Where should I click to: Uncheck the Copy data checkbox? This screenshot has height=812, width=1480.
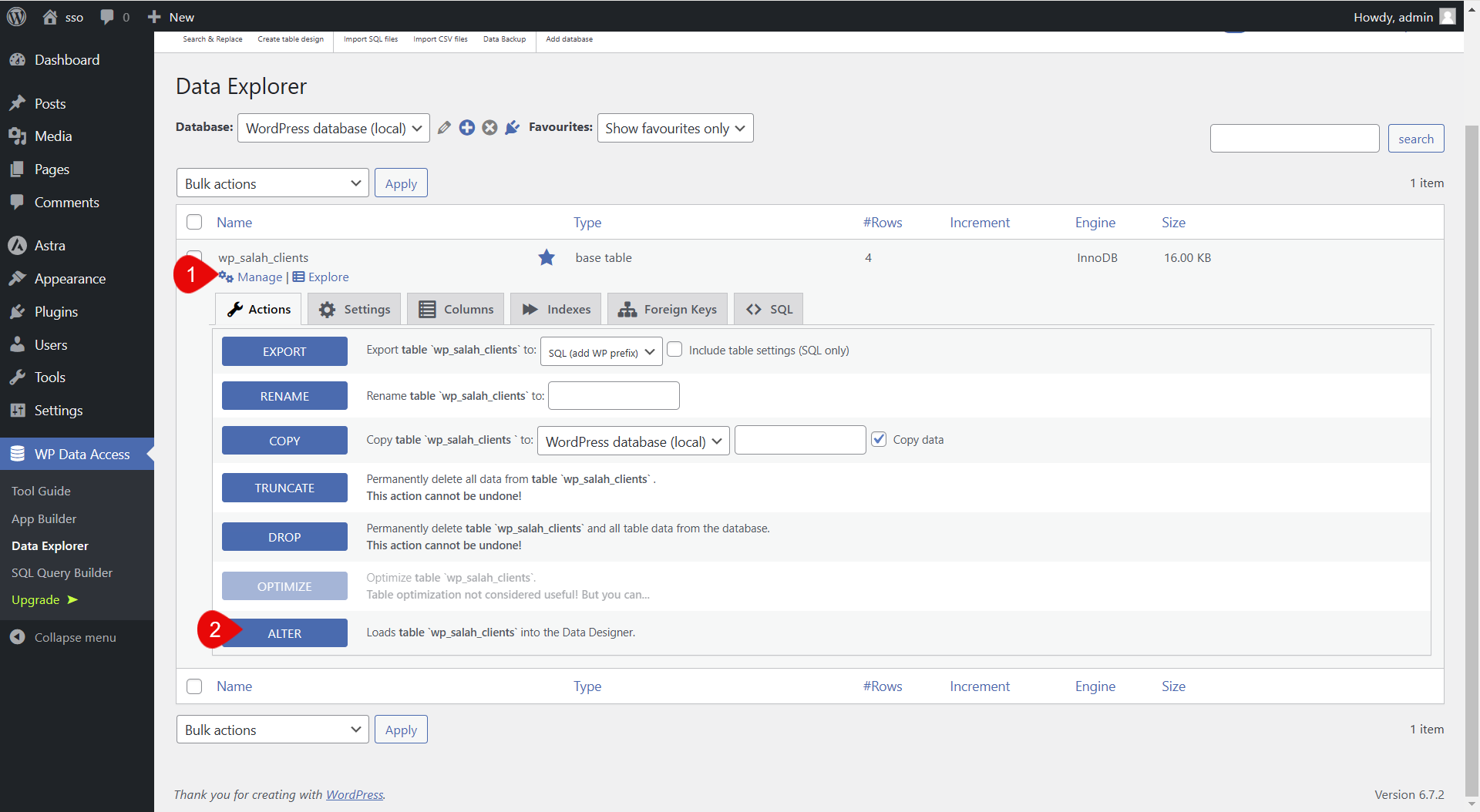[x=879, y=439]
